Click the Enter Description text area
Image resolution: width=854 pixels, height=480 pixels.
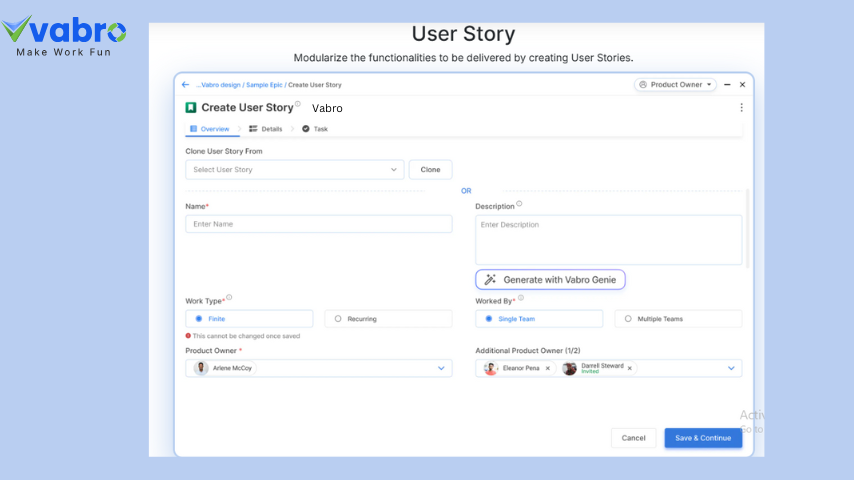pos(608,240)
